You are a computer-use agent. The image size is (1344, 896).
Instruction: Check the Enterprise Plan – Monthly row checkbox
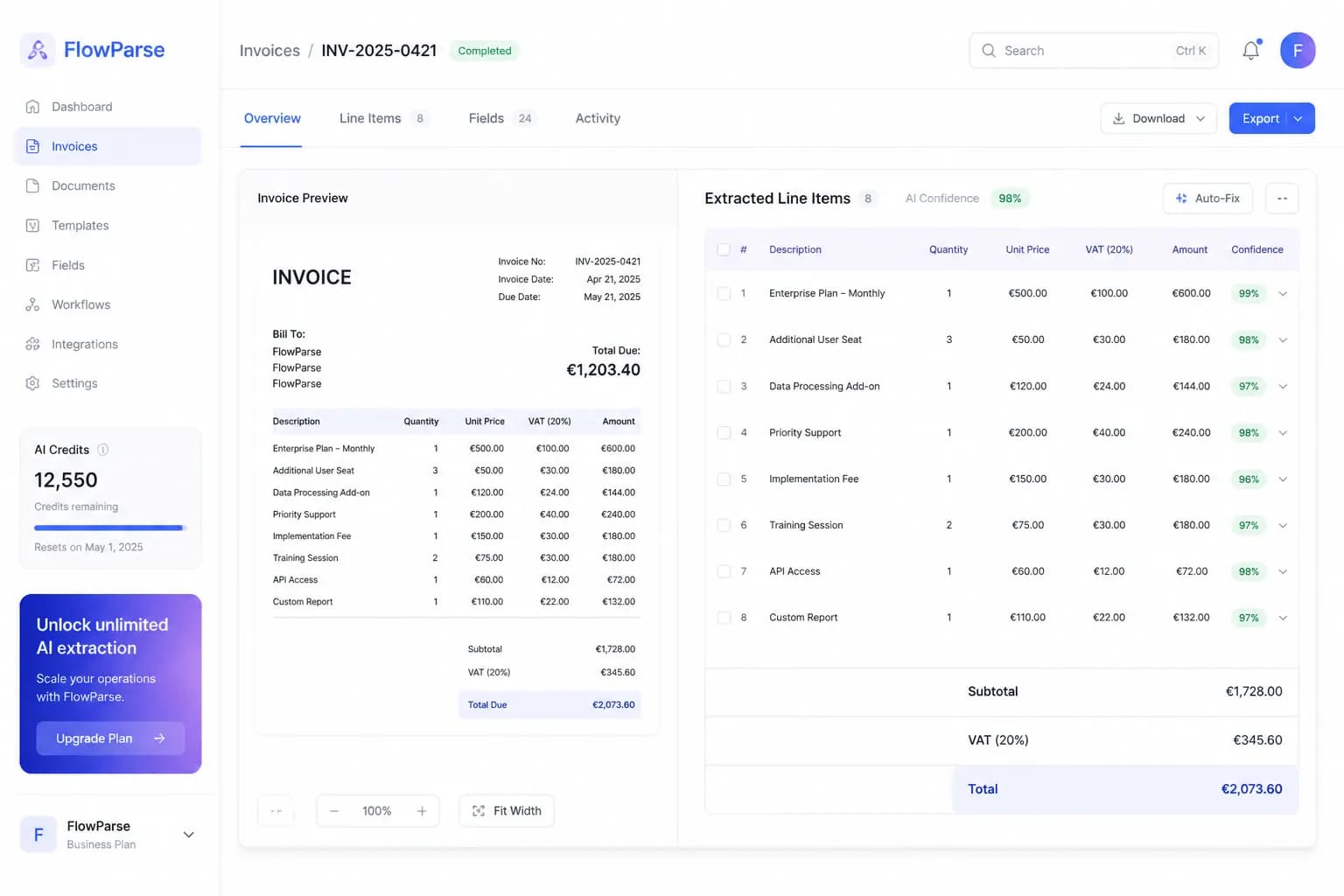[x=724, y=293]
